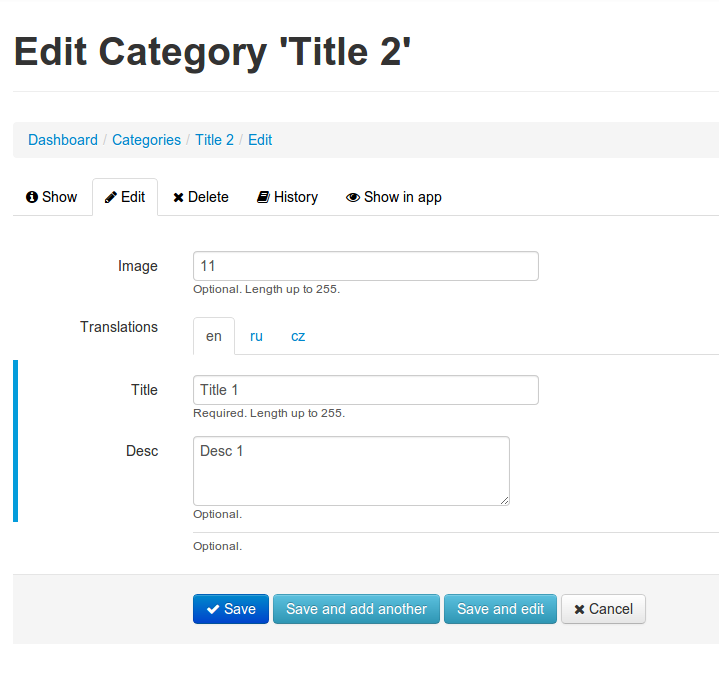
Task: Click inside the Desc text area
Action: click(351, 471)
